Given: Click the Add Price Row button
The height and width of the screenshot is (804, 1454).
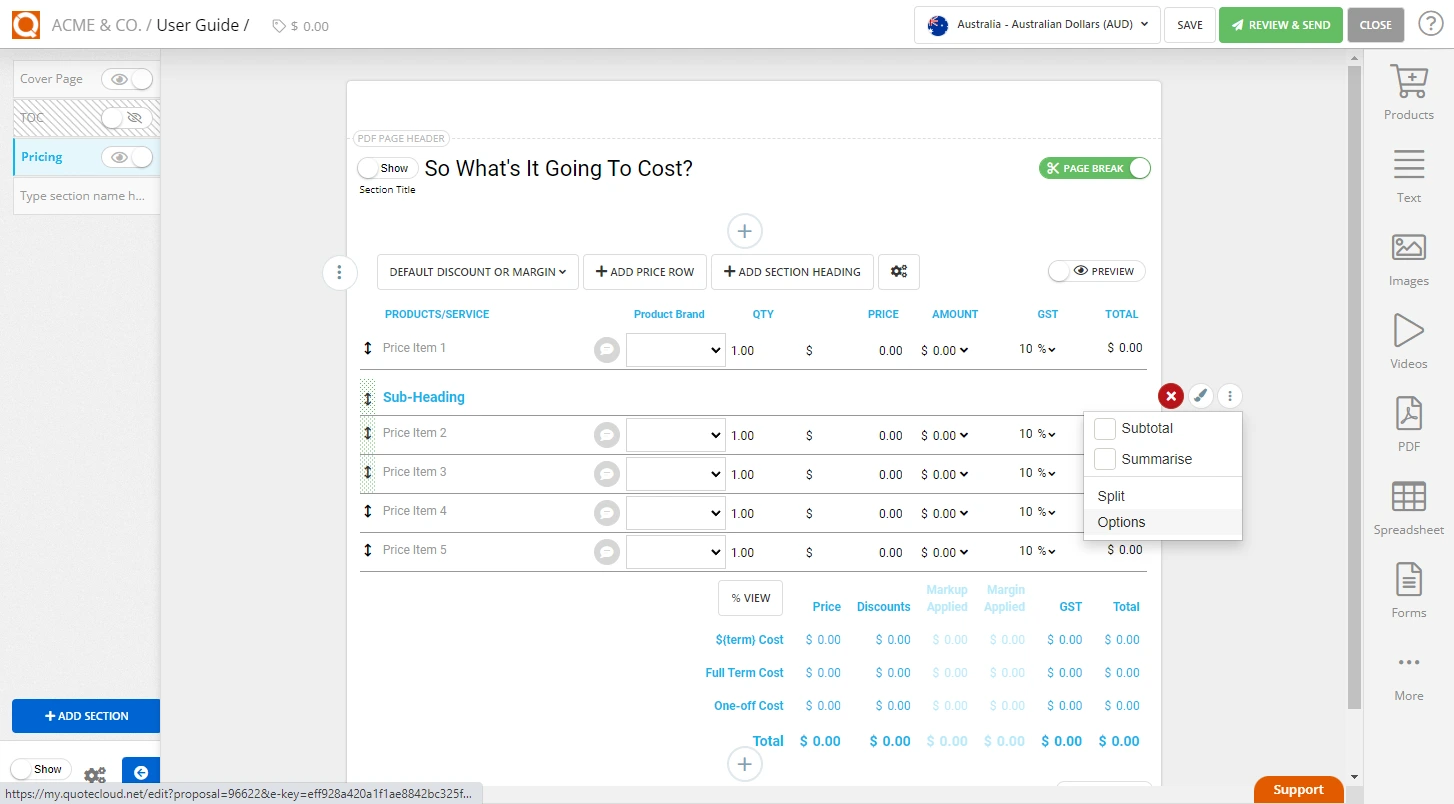Looking at the screenshot, I should point(644,271).
